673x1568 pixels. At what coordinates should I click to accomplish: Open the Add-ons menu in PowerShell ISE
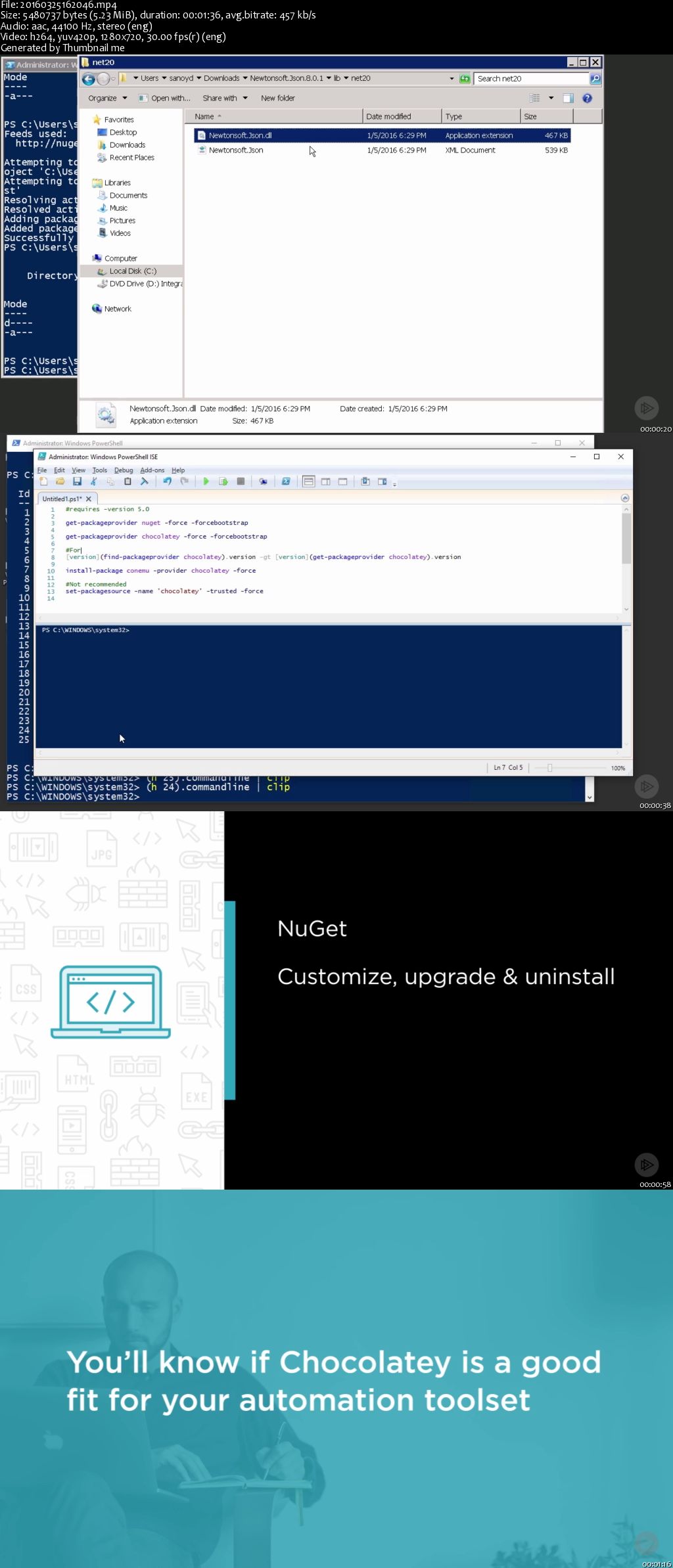(152, 470)
